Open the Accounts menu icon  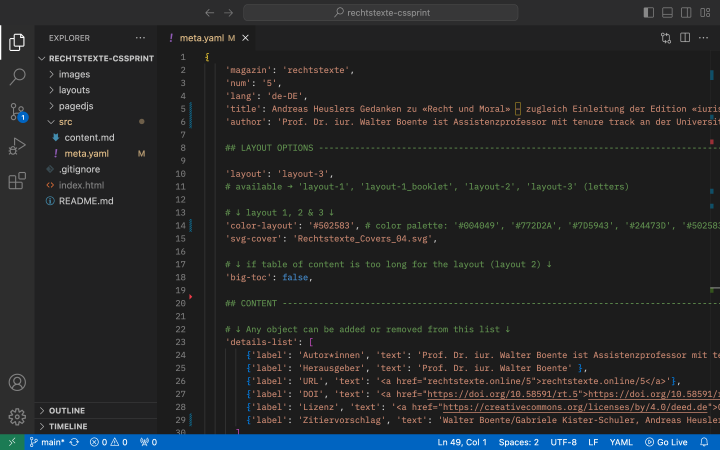[17, 382]
